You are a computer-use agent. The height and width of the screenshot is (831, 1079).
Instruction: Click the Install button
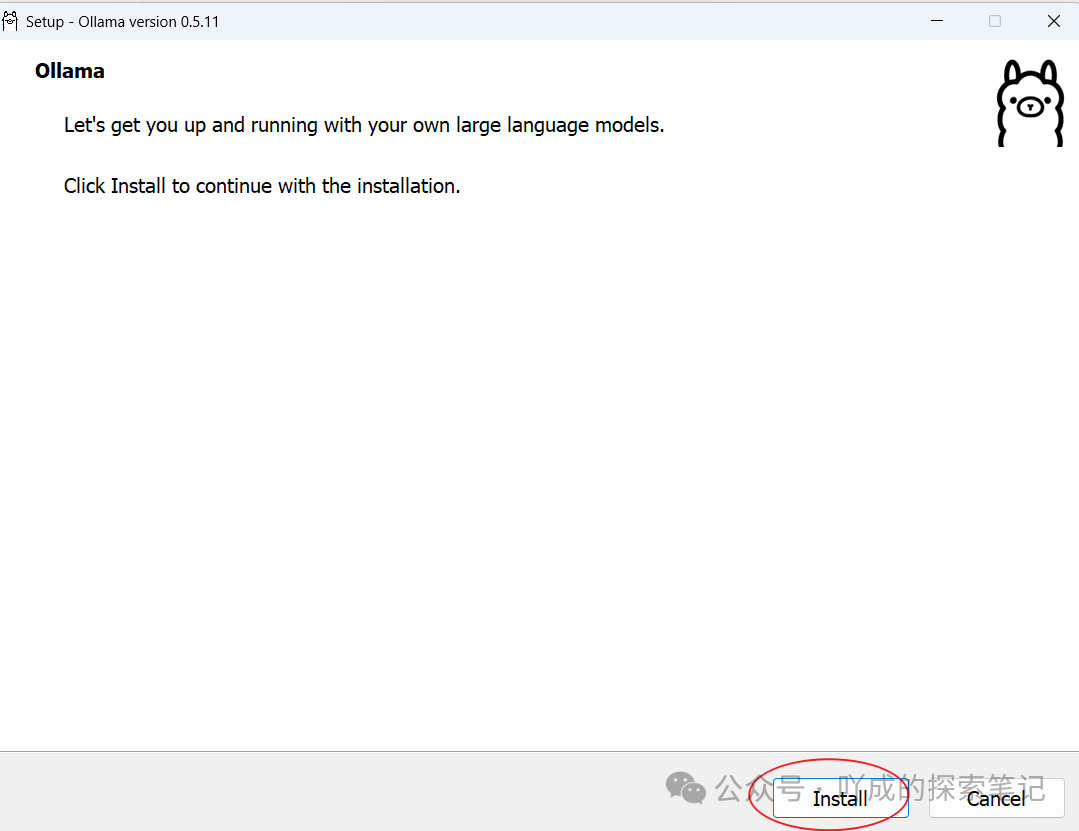pos(840,798)
